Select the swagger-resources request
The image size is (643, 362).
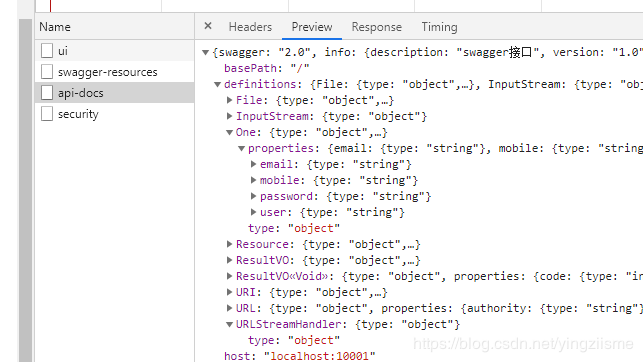114,72
